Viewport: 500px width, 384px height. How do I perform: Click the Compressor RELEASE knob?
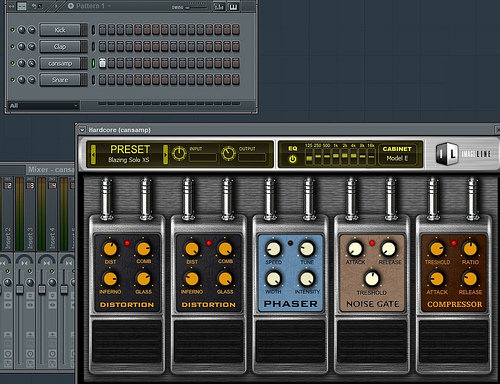[470, 279]
